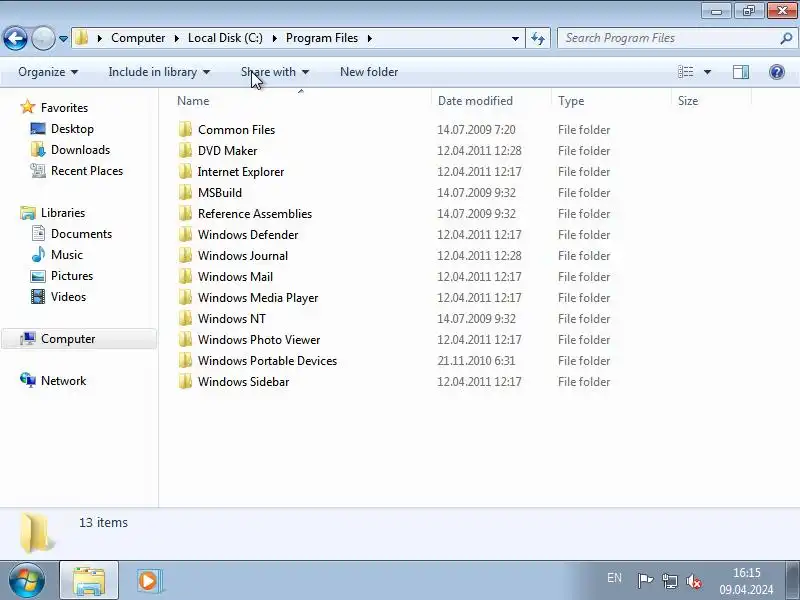Select the MSBuild folder icon
Screen dimensions: 800x600
click(185, 192)
